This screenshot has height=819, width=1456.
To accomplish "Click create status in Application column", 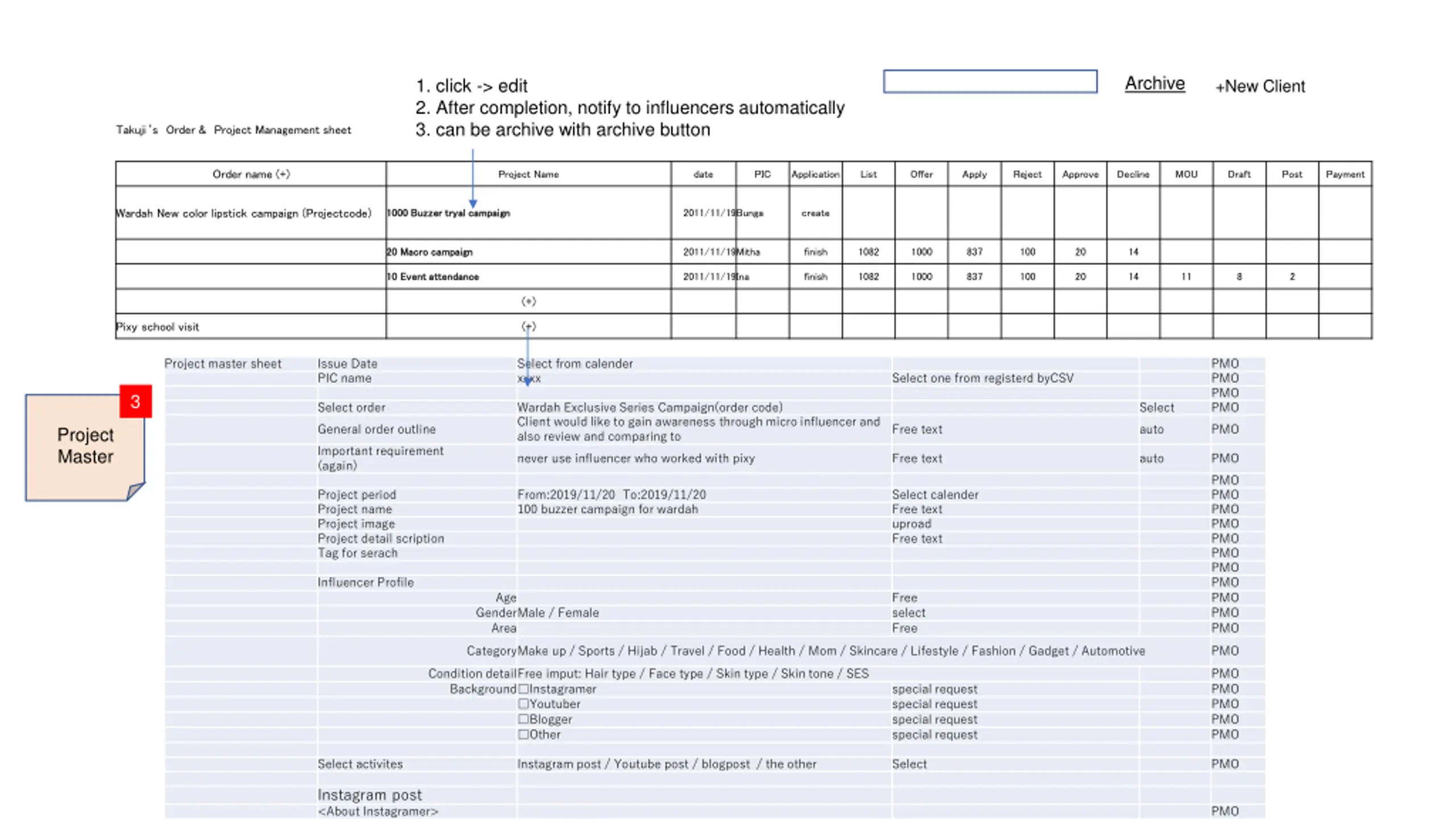I will click(815, 213).
